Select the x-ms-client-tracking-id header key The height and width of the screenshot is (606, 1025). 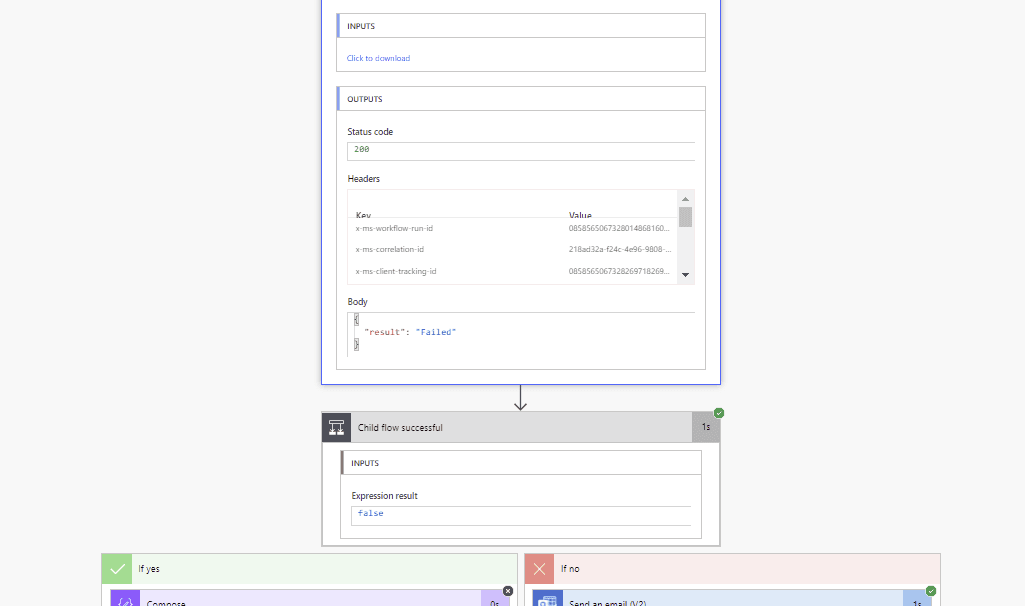(396, 271)
